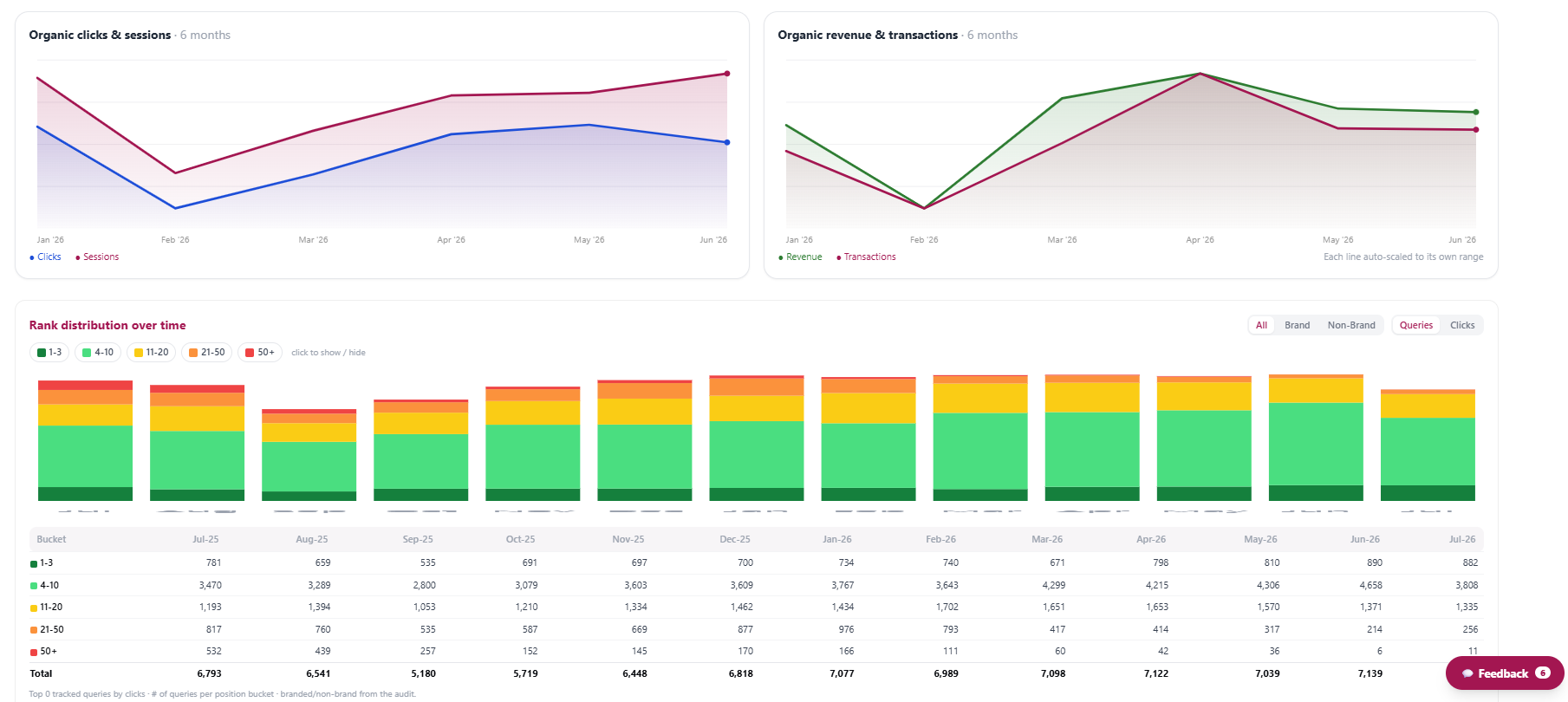Click the total value 7,139
The image size is (1568, 702).
point(1370,673)
